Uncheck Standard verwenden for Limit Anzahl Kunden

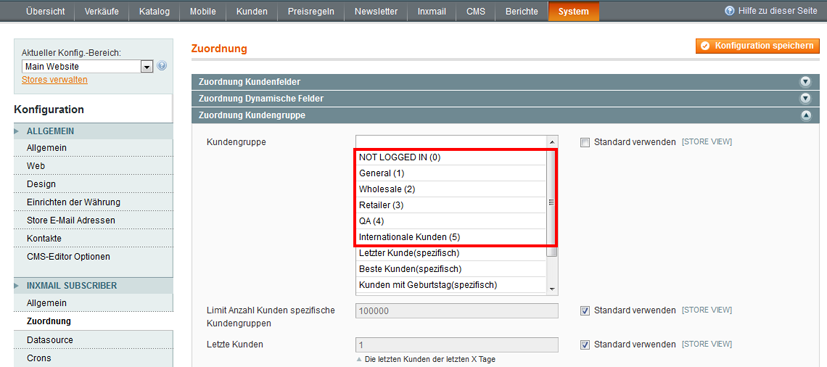point(584,311)
